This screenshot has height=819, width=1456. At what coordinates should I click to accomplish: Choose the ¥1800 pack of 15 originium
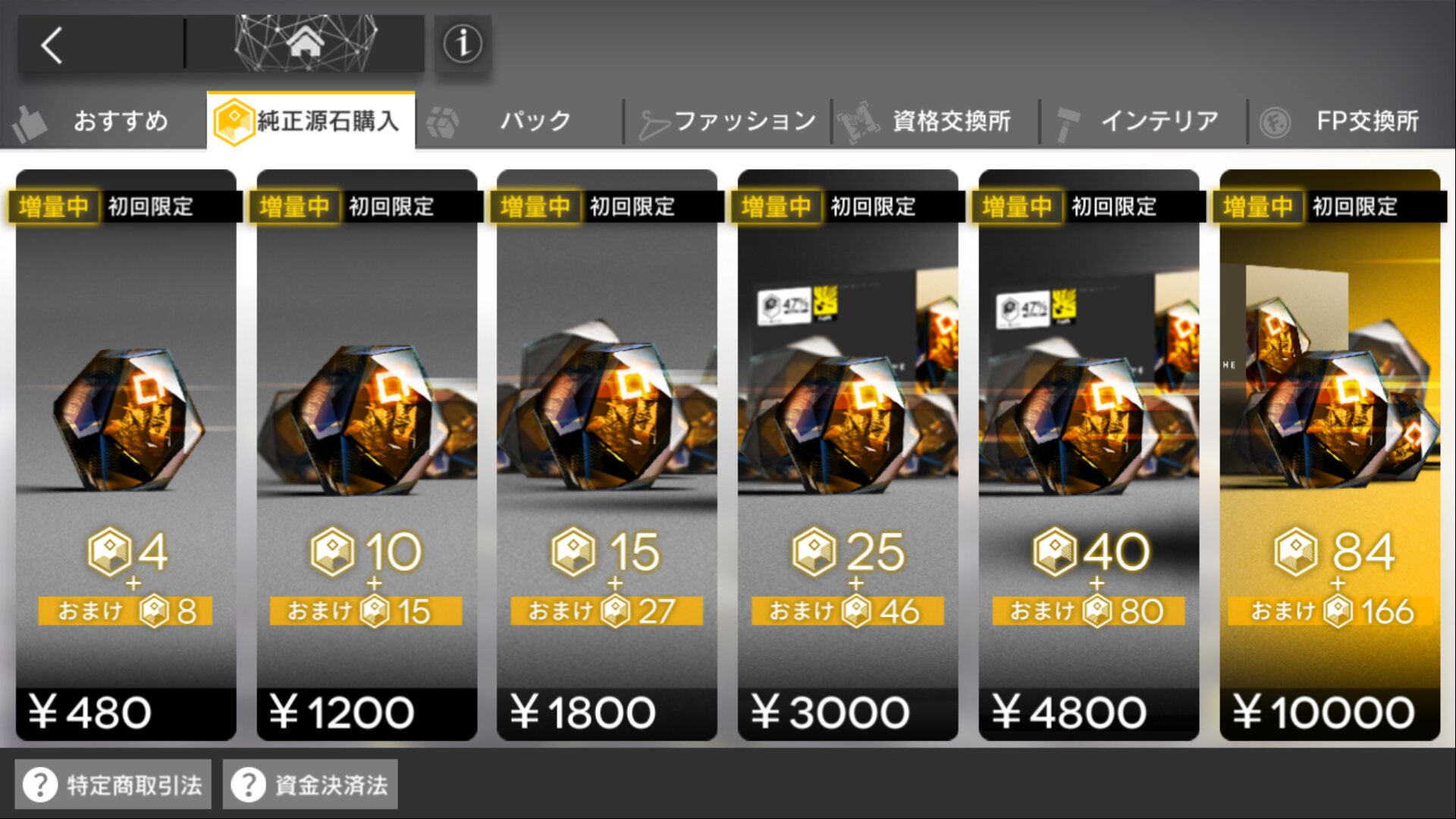pyautogui.click(x=607, y=455)
